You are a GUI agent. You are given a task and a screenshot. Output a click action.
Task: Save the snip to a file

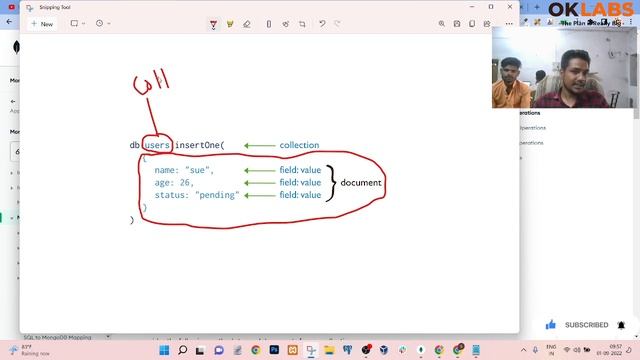pos(457,24)
